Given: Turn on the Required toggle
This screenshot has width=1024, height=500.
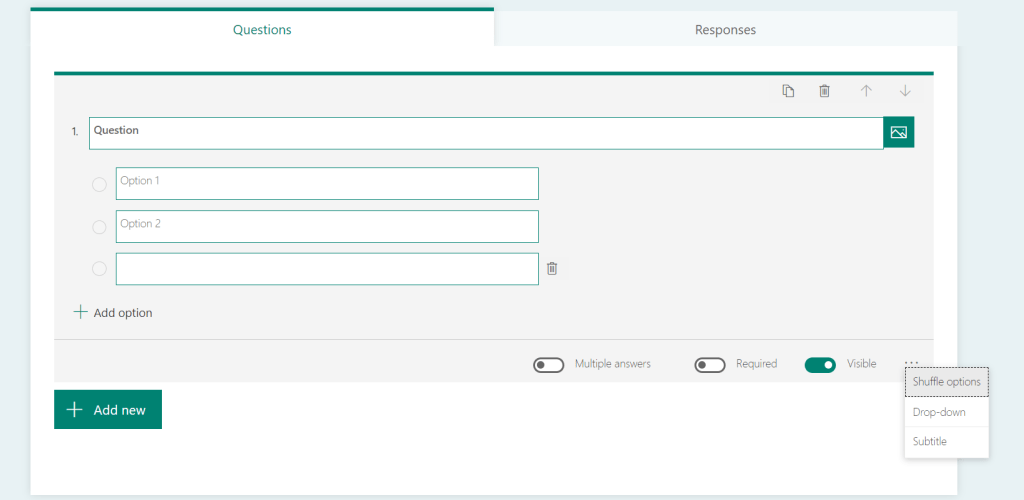Looking at the screenshot, I should coord(710,365).
